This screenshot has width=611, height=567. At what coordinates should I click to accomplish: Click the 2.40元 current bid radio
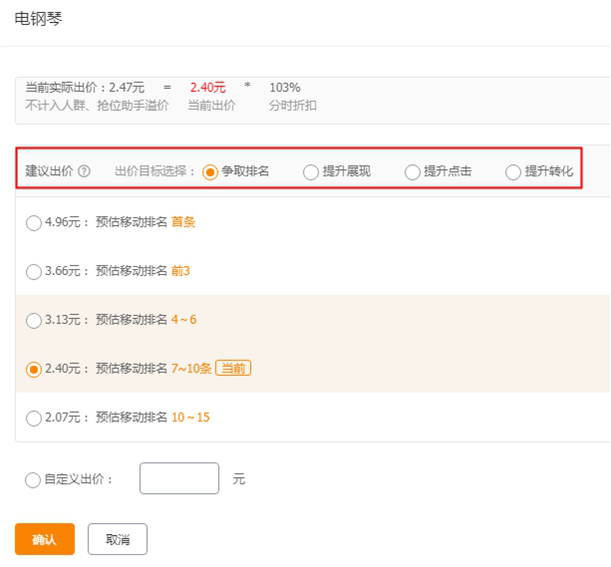[x=34, y=369]
